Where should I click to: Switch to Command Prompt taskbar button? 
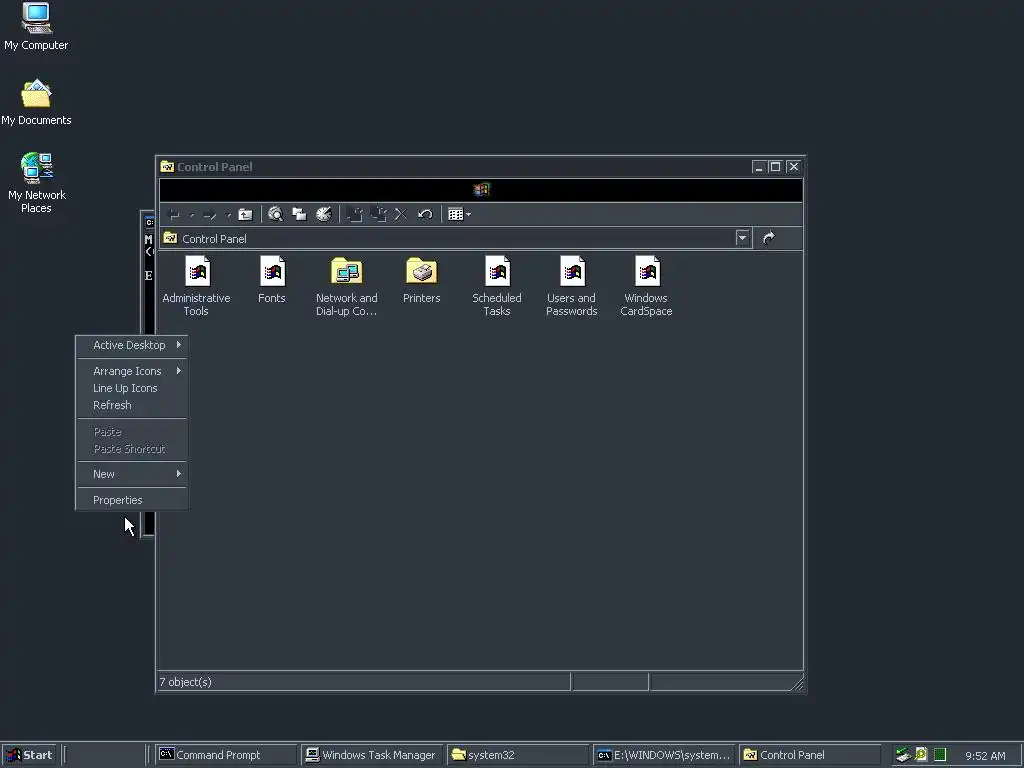226,755
